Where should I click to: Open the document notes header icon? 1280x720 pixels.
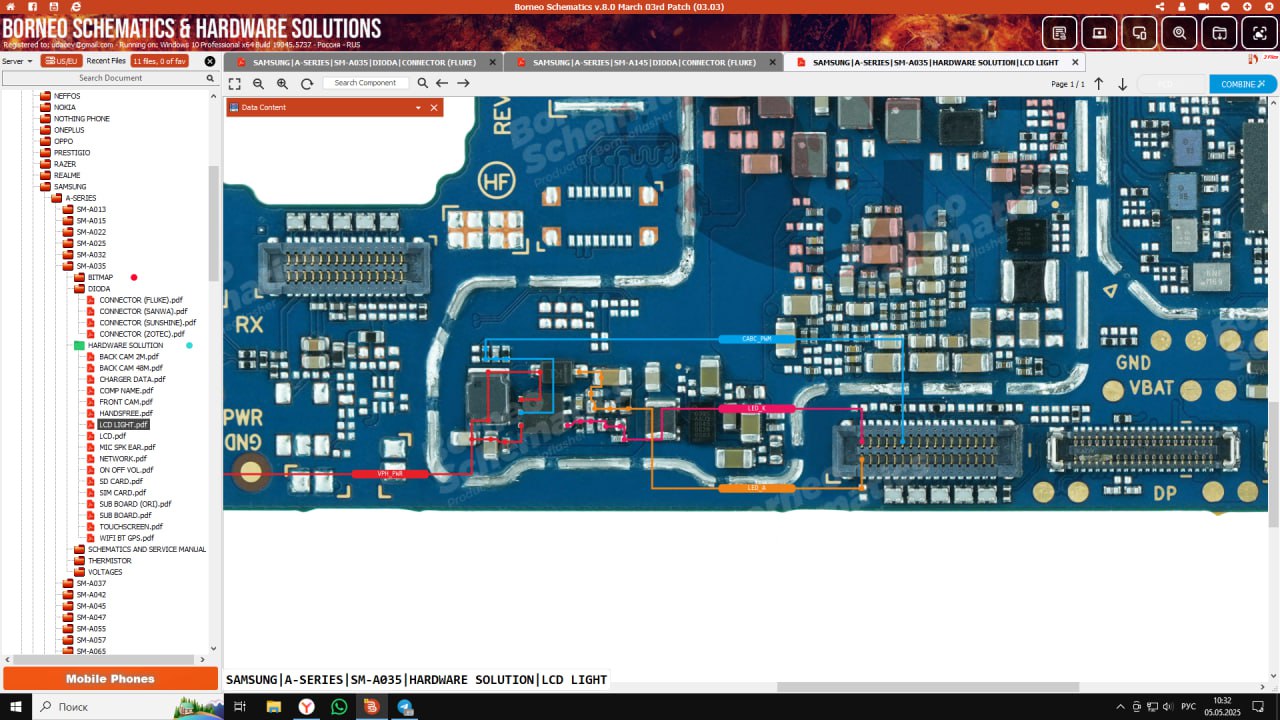pos(1059,33)
